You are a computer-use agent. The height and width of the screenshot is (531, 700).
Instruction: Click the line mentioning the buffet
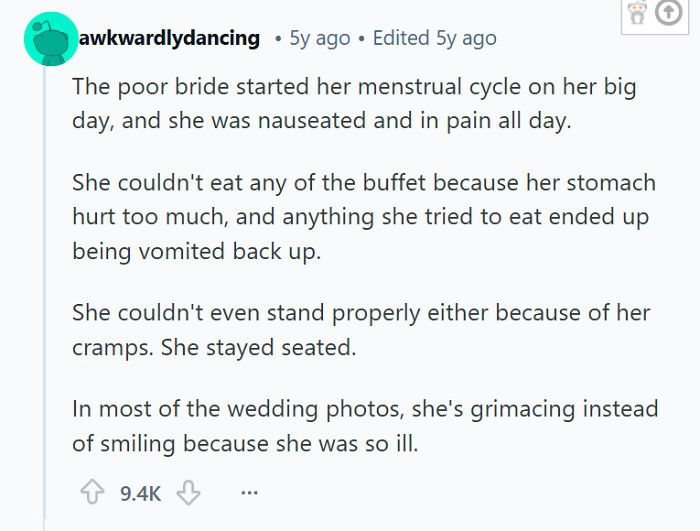pos(364,184)
